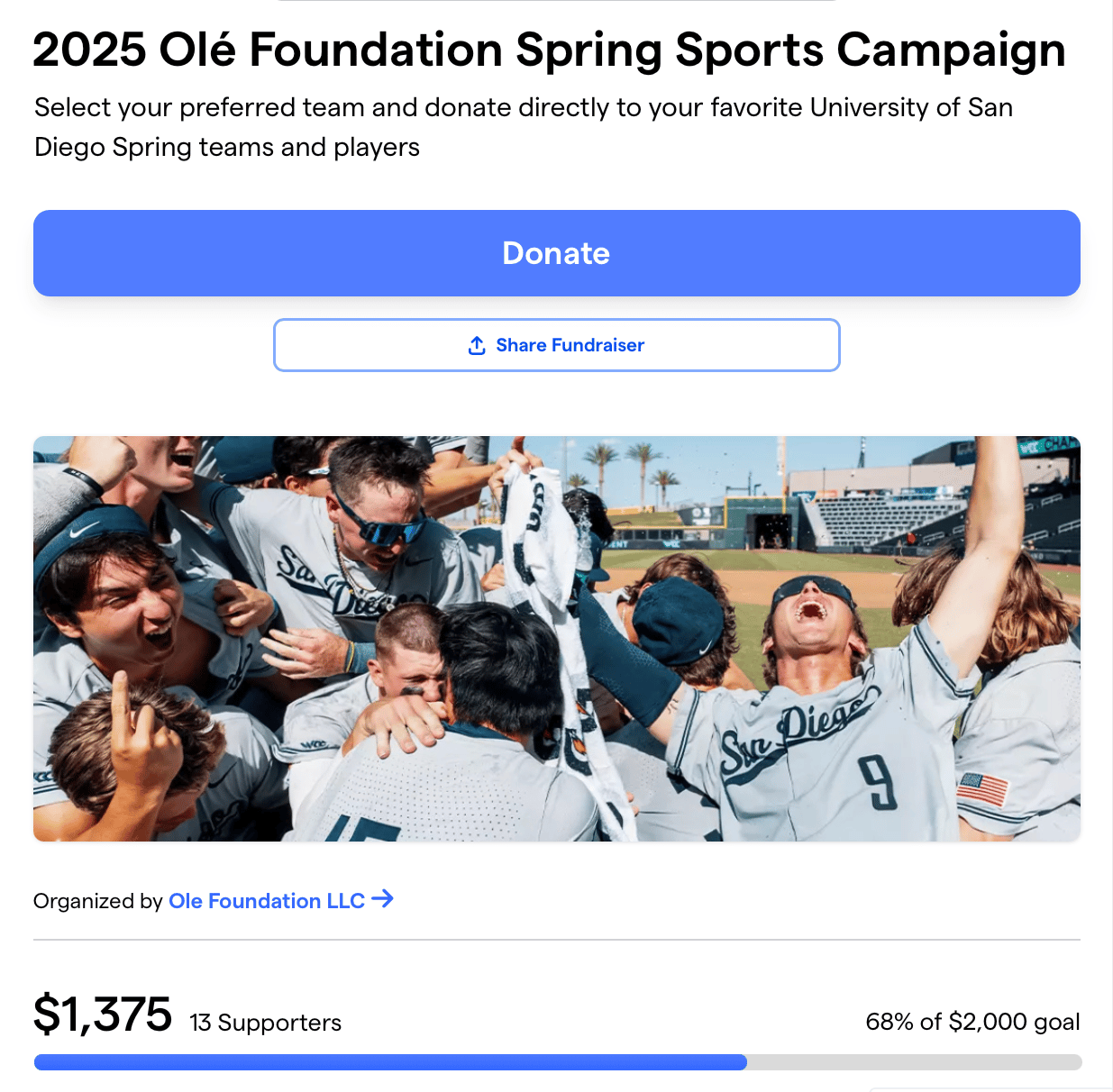The image size is (1113, 1092).
Task: Select the $1,375 raised amount
Action: coord(103,1015)
